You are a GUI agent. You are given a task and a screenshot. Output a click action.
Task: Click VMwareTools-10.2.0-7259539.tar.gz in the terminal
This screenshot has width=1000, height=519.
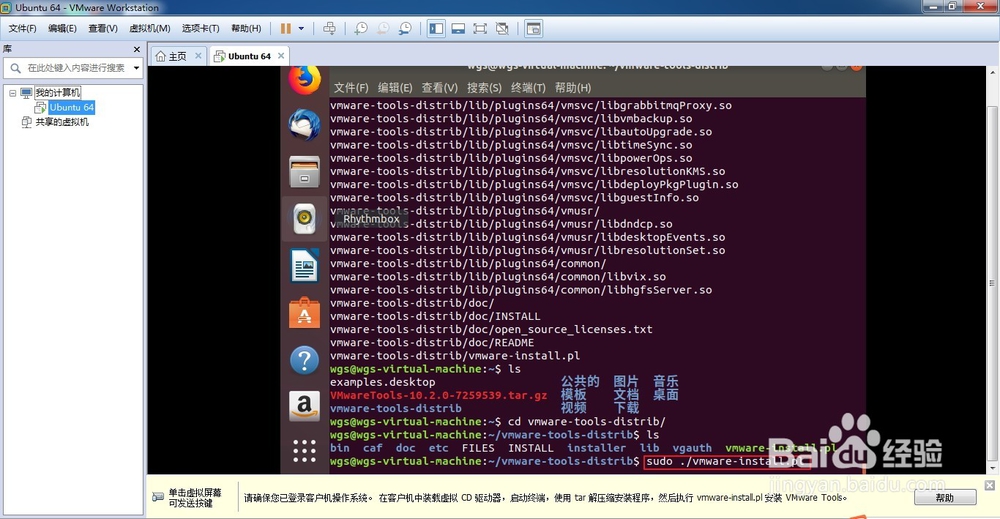coord(438,395)
